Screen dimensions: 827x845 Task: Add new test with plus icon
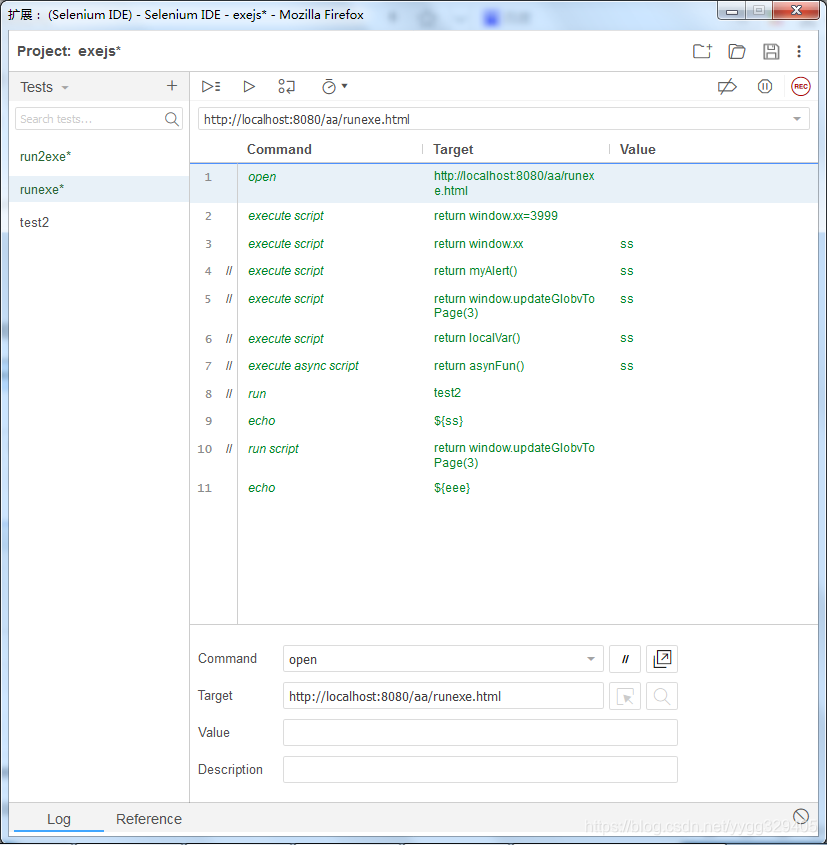172,86
